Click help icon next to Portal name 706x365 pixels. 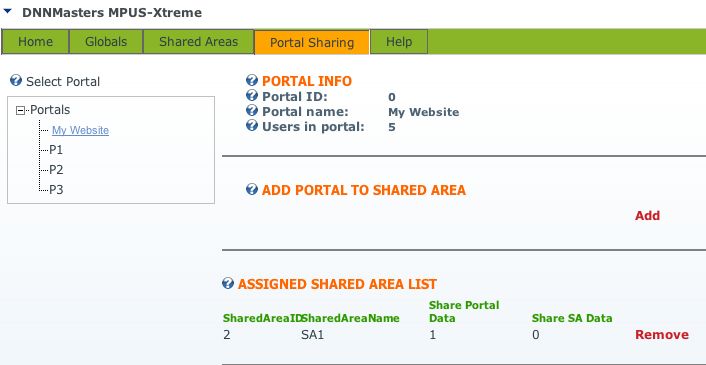pos(252,111)
